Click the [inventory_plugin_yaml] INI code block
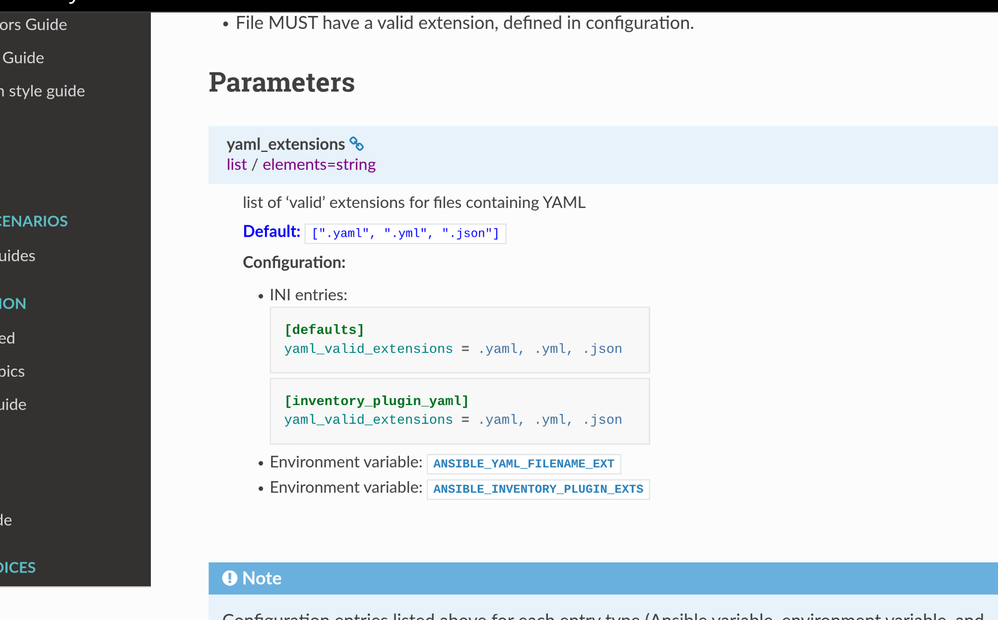998x620 pixels. [x=459, y=411]
